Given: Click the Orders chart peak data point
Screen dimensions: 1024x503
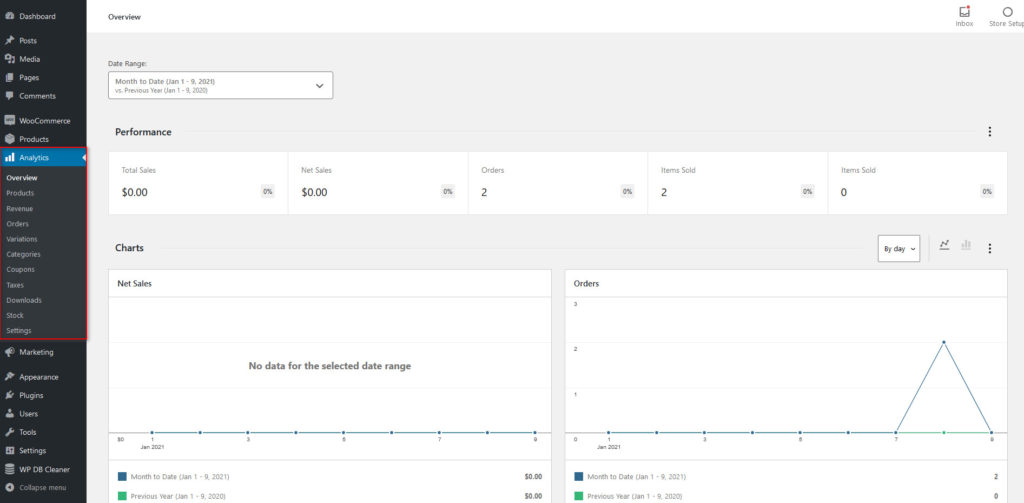Looking at the screenshot, I should (944, 342).
